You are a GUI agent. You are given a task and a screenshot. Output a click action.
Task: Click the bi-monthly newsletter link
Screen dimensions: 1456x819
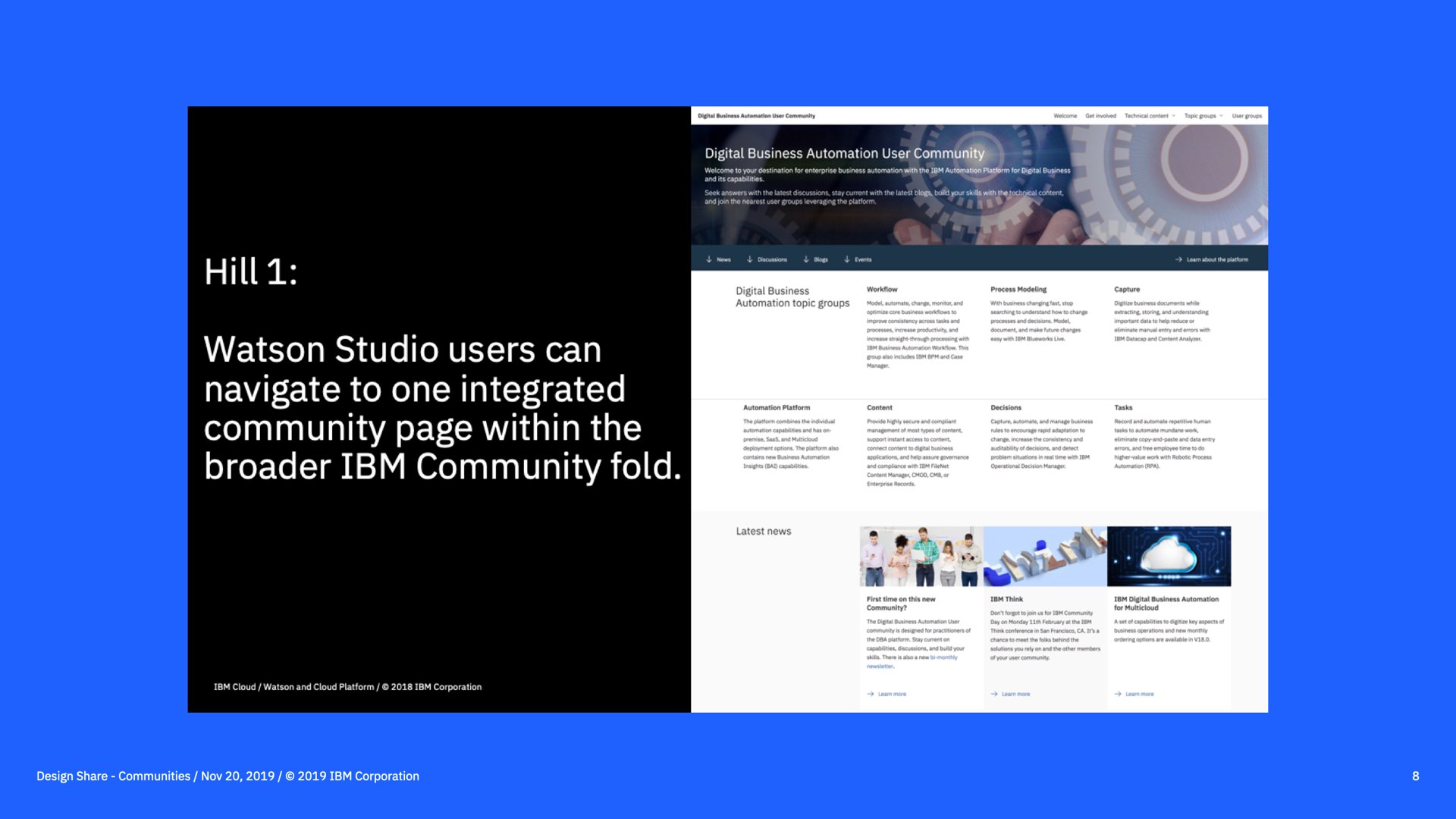tap(943, 657)
